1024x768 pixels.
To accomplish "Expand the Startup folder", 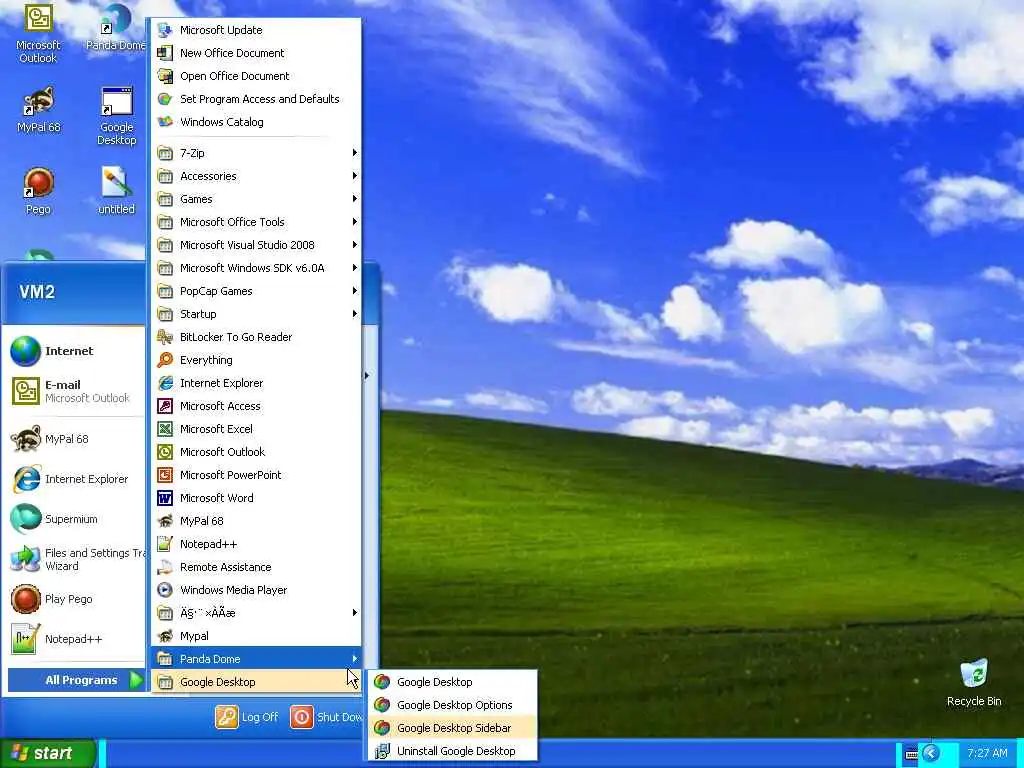I will pos(256,314).
